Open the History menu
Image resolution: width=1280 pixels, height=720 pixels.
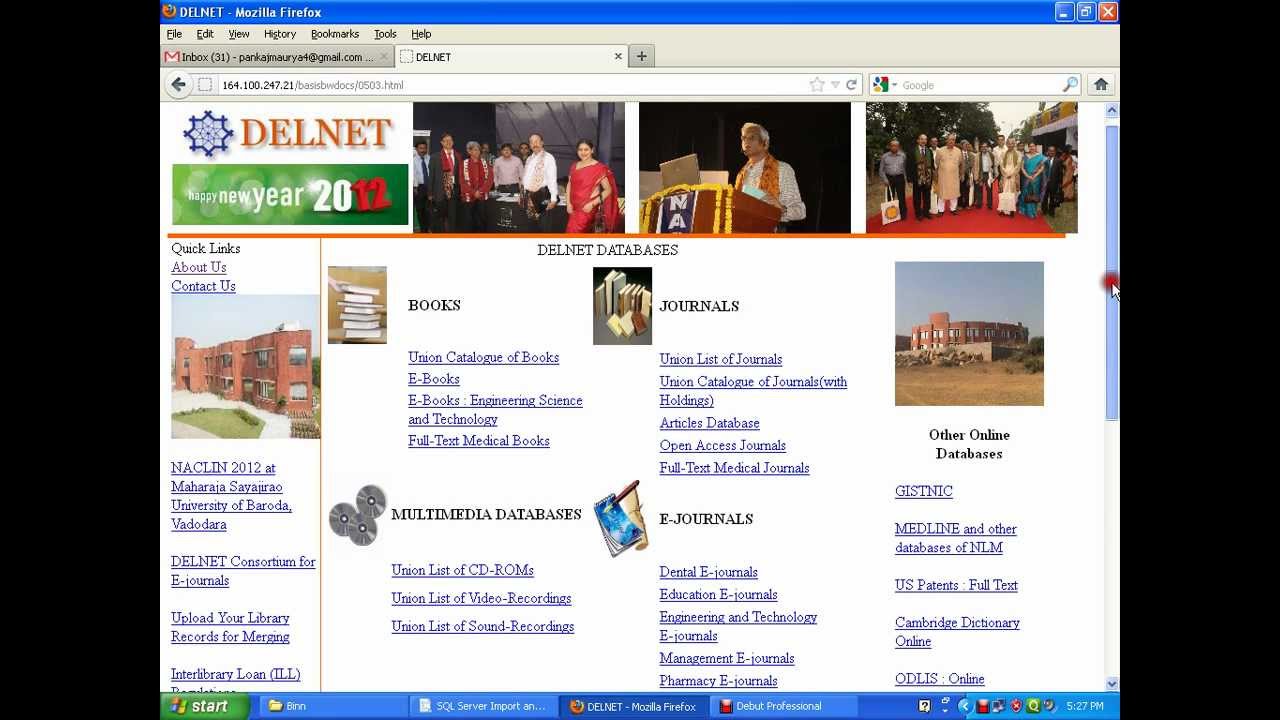point(280,34)
